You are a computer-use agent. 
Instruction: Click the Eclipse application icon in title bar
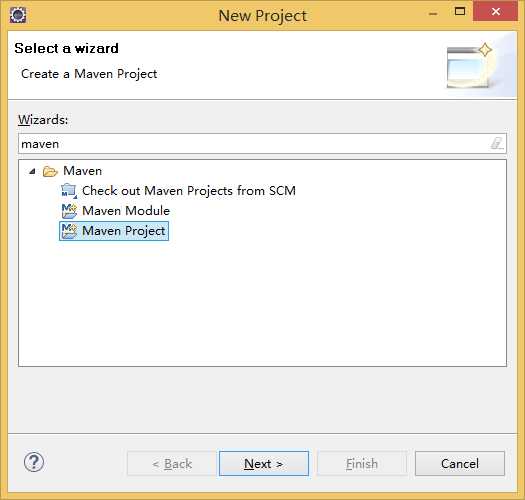pyautogui.click(x=18, y=15)
